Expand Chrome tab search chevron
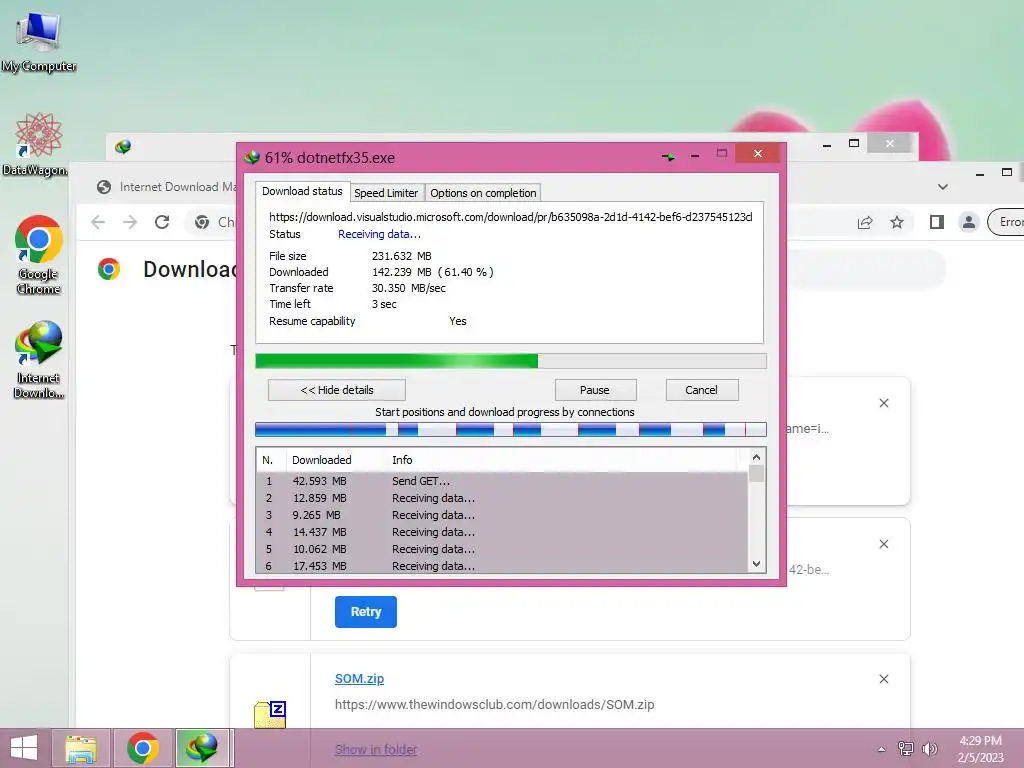Image resolution: width=1024 pixels, height=768 pixels. point(942,187)
